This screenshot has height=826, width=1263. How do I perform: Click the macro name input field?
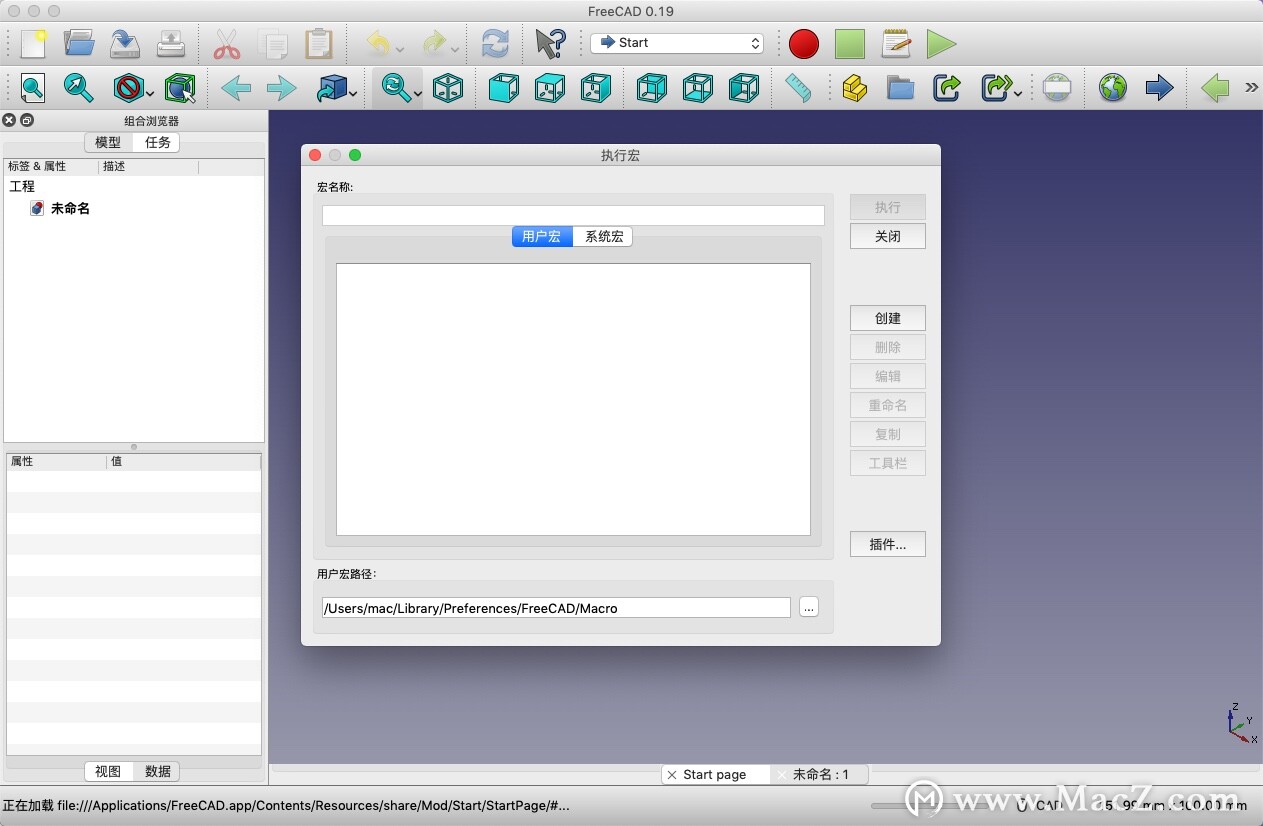(573, 215)
